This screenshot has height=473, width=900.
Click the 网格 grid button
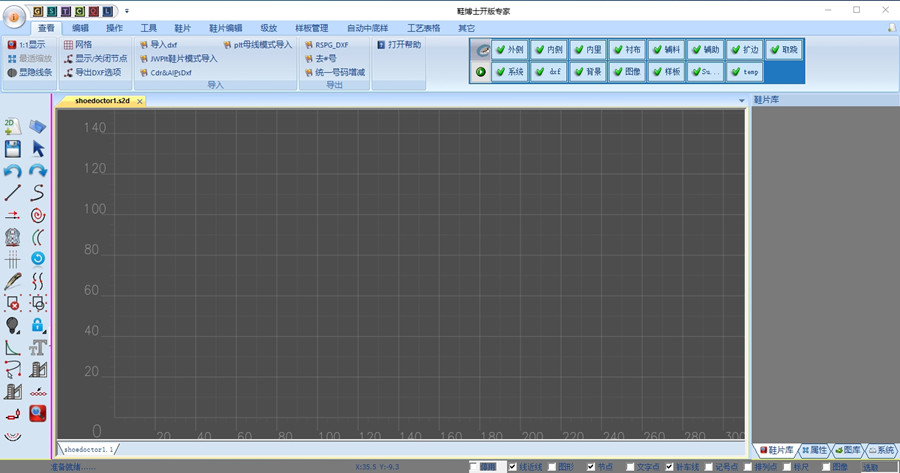coord(78,44)
